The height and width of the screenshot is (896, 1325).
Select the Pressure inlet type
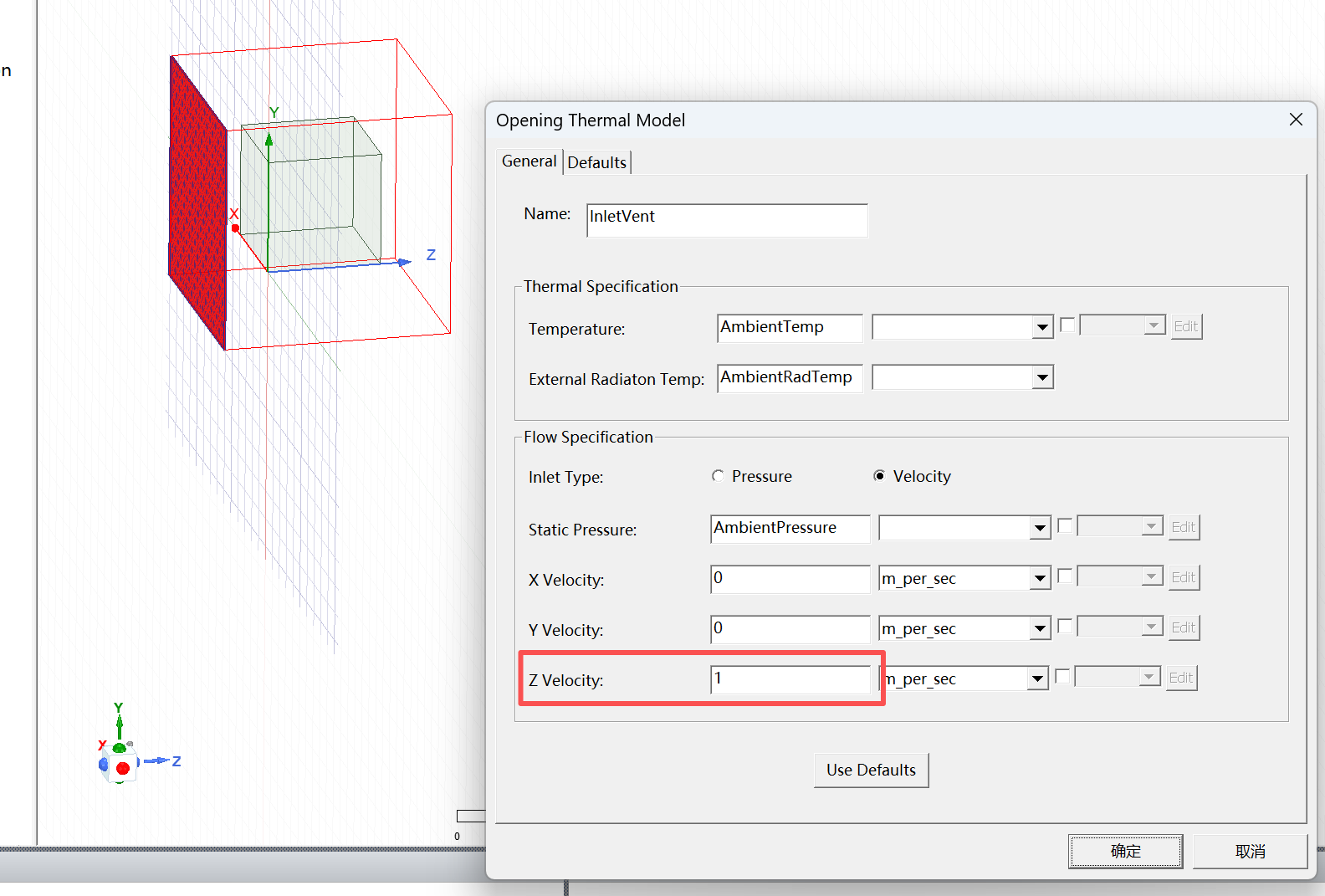point(718,476)
